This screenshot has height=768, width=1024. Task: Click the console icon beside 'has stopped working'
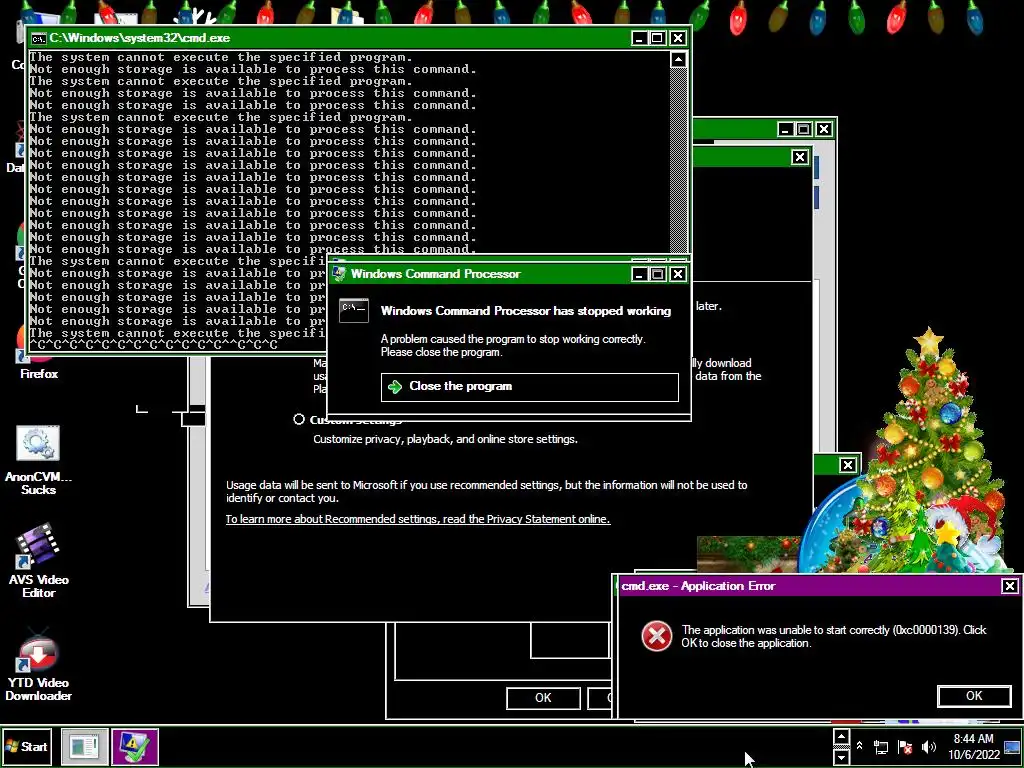click(354, 311)
